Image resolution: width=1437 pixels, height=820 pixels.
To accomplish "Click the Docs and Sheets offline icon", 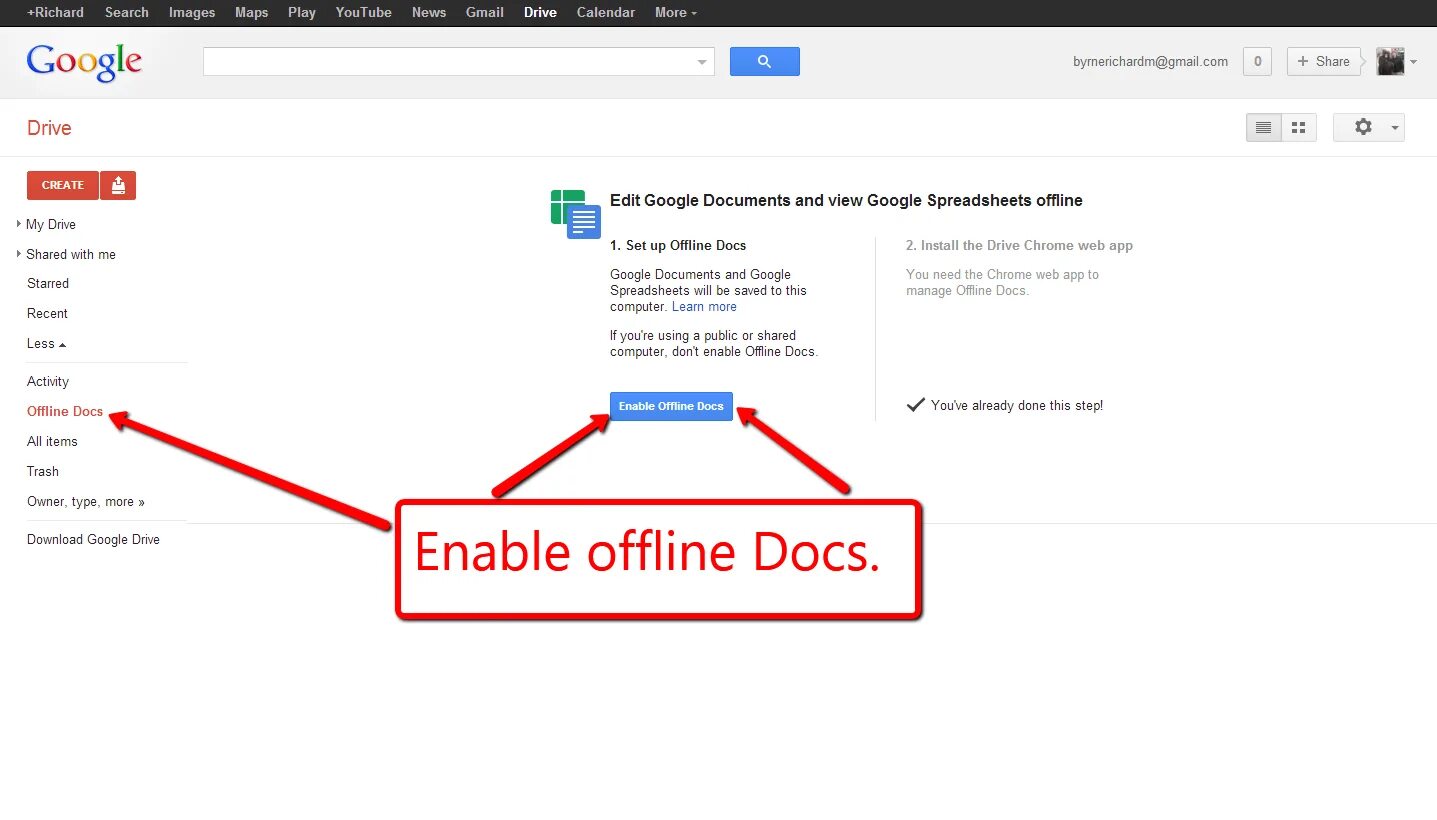I will (575, 214).
